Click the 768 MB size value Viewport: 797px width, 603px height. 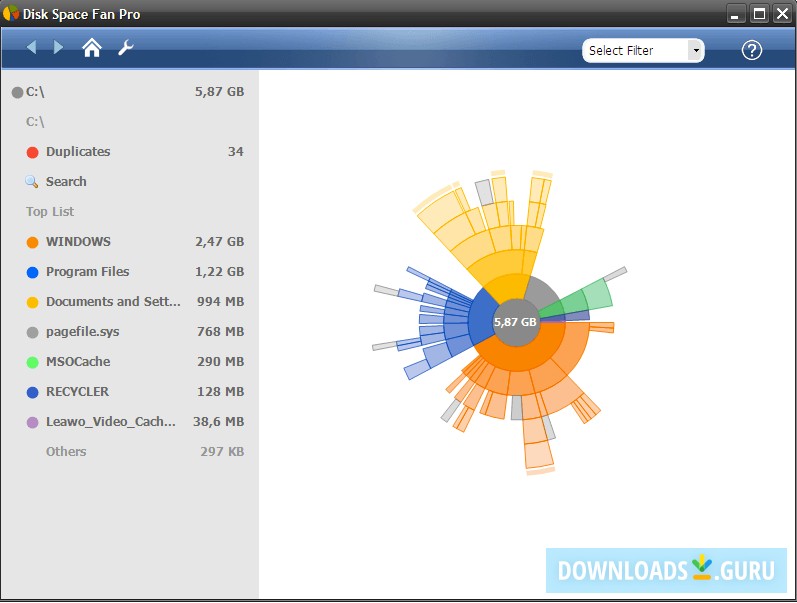(x=221, y=332)
